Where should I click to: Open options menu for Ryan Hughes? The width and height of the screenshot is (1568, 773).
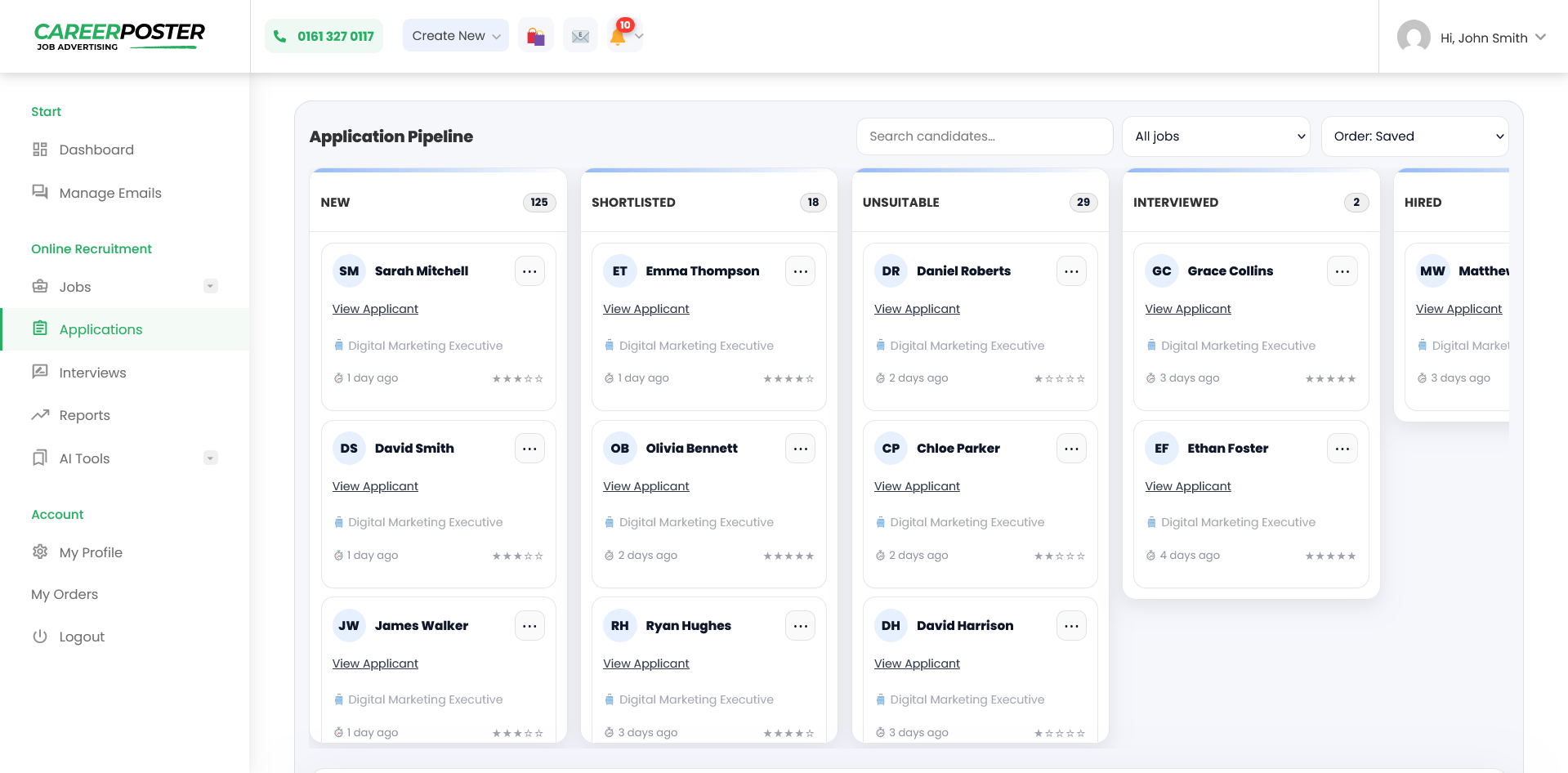tap(801, 626)
